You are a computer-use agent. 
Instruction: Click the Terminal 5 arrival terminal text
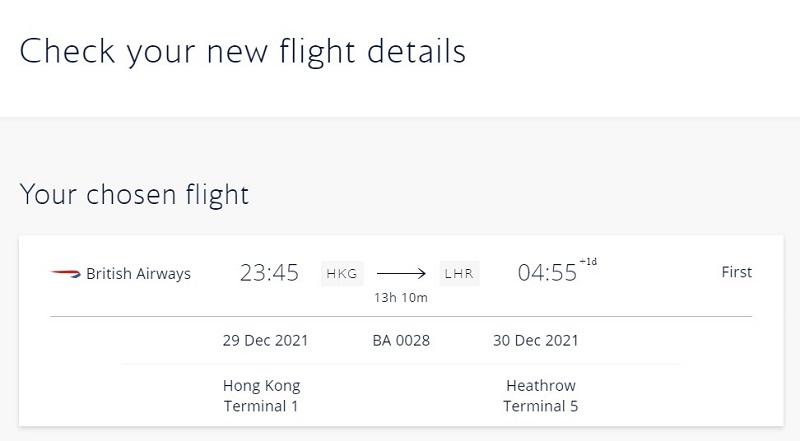pos(540,406)
